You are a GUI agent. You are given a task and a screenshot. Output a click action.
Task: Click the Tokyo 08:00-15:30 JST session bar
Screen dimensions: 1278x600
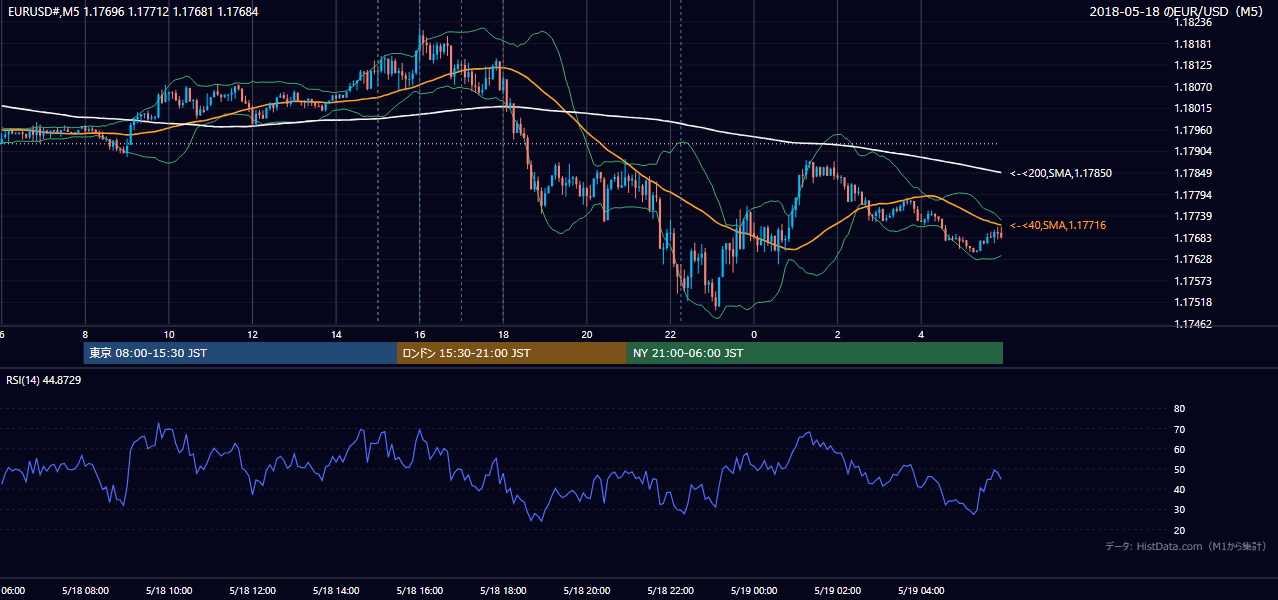pos(240,353)
